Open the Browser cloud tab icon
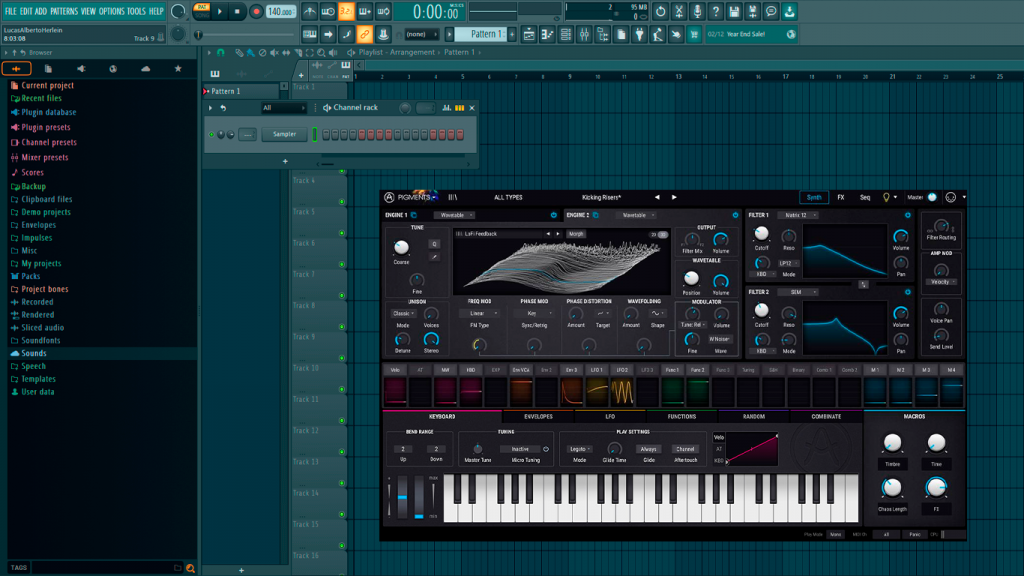This screenshot has width=1024, height=576. pyautogui.click(x=146, y=69)
